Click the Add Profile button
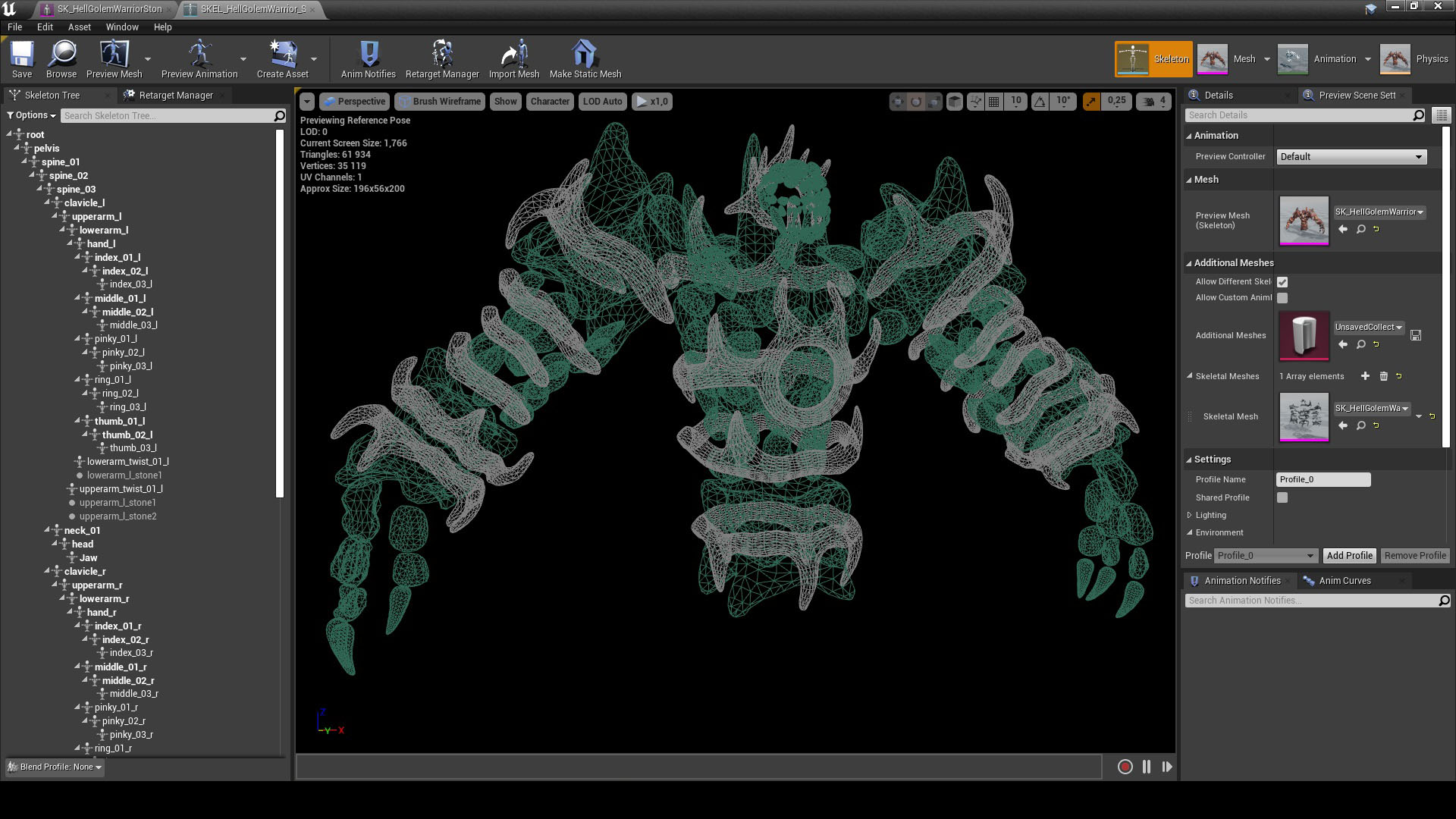The width and height of the screenshot is (1456, 819). click(x=1349, y=555)
